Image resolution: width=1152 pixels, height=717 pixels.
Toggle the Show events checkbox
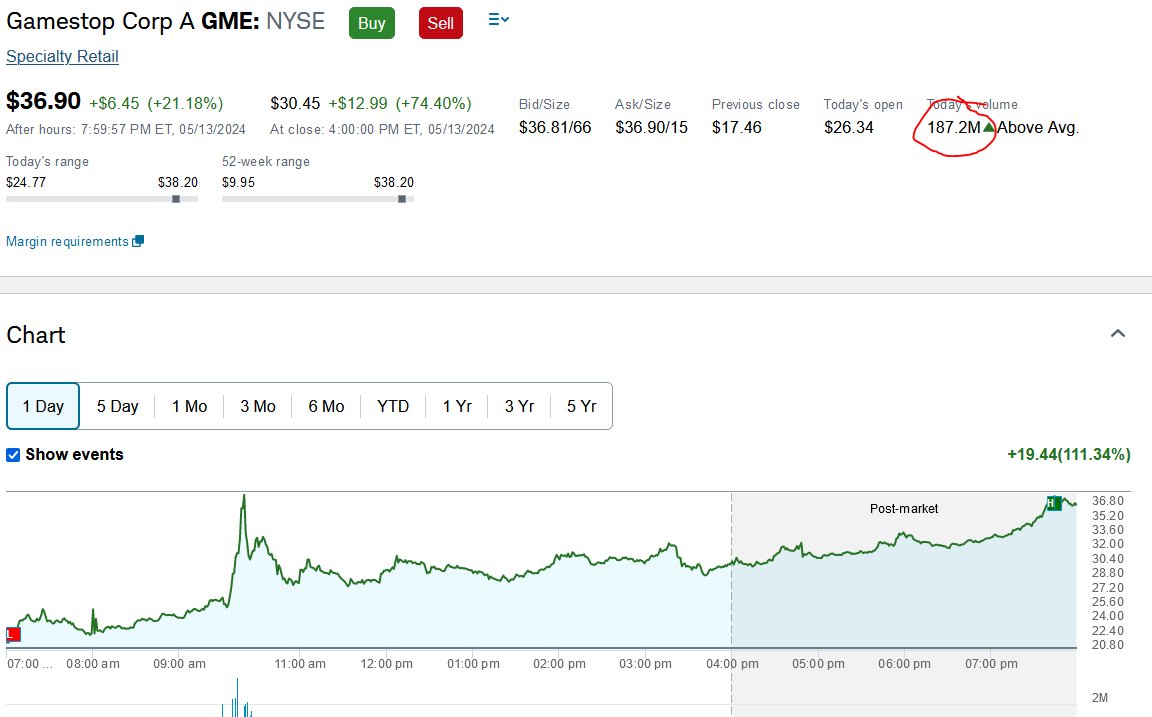coord(13,455)
